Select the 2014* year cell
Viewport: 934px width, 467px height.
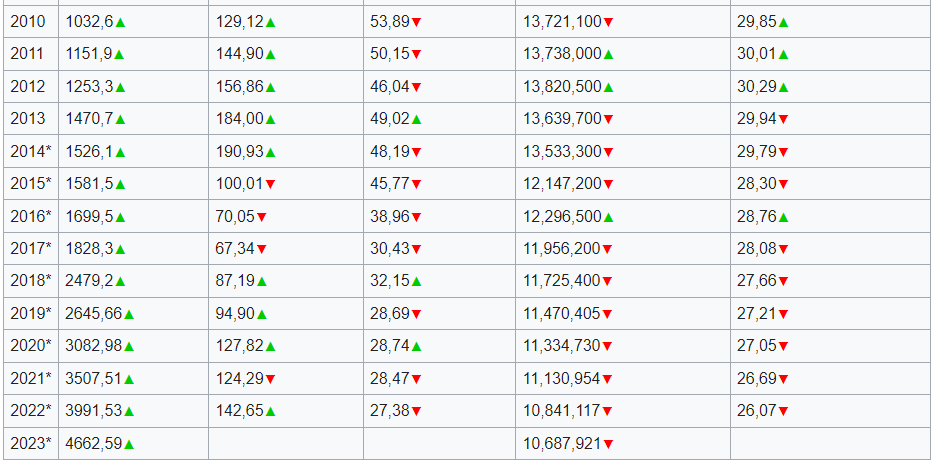[30, 152]
